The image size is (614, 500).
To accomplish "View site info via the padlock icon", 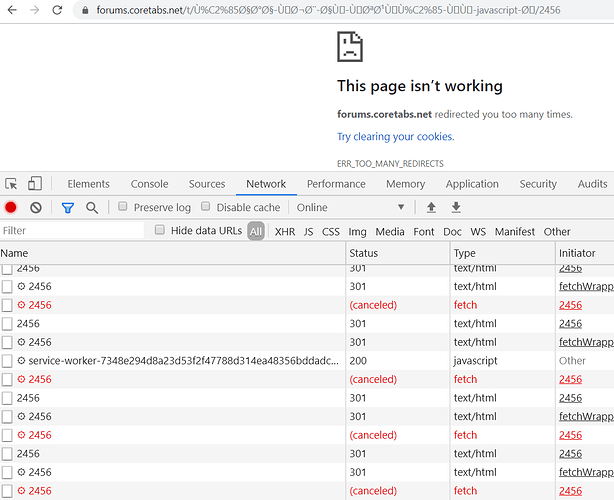I will (85, 10).
